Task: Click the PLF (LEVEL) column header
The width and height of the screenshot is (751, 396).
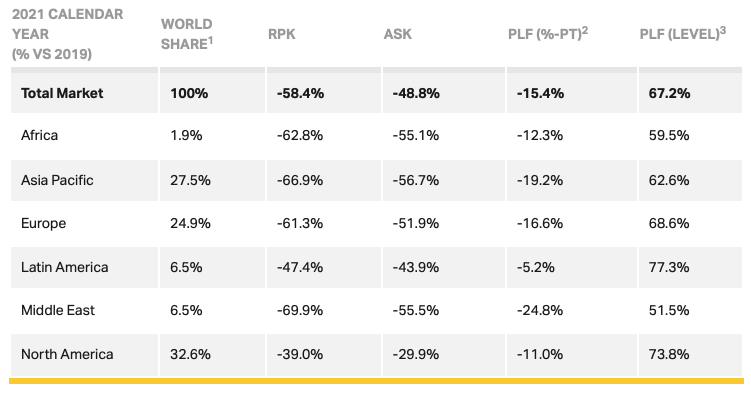Action: pyautogui.click(x=683, y=34)
